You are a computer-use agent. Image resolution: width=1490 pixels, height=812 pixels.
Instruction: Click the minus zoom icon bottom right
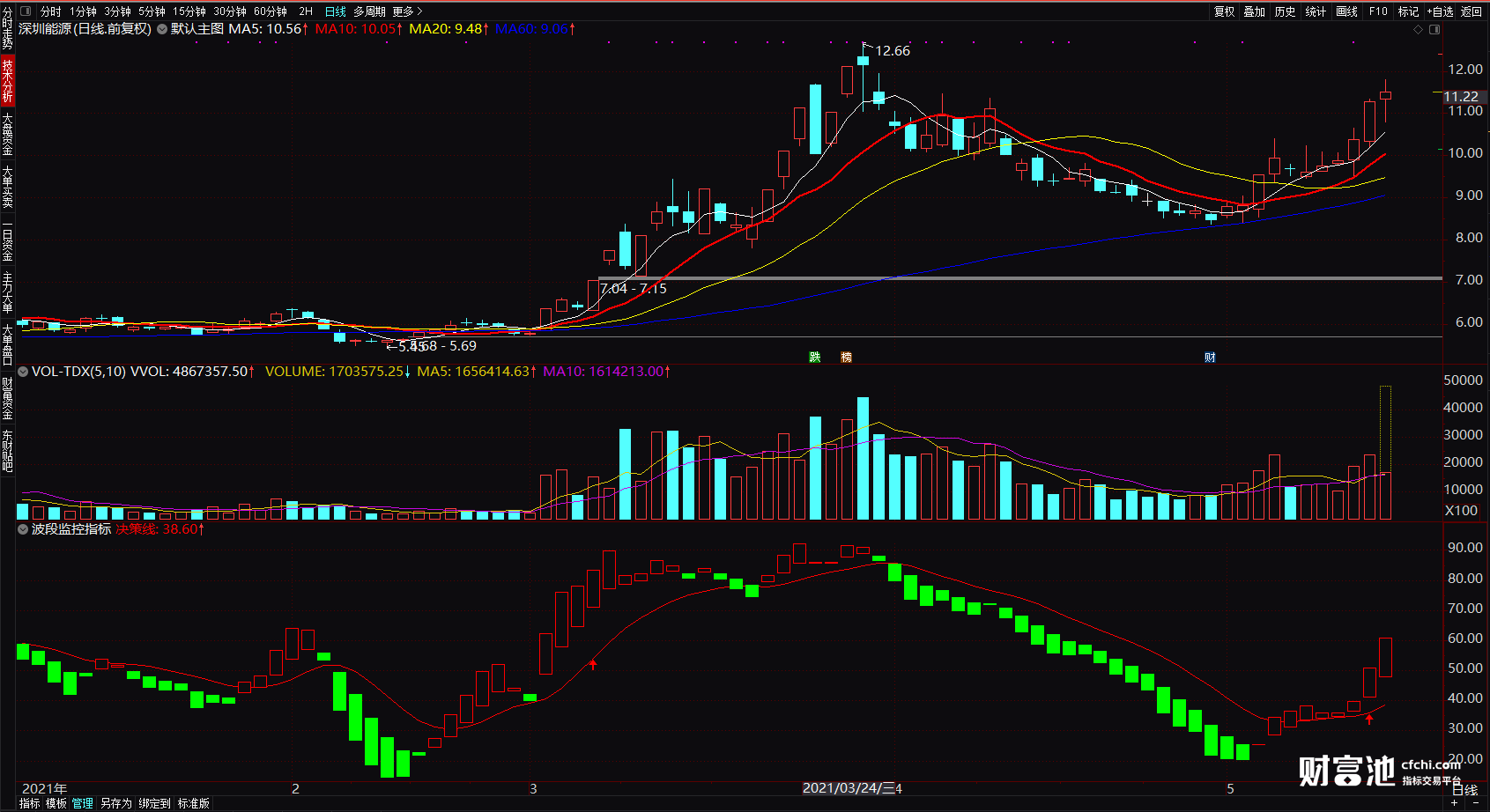pos(1474,802)
